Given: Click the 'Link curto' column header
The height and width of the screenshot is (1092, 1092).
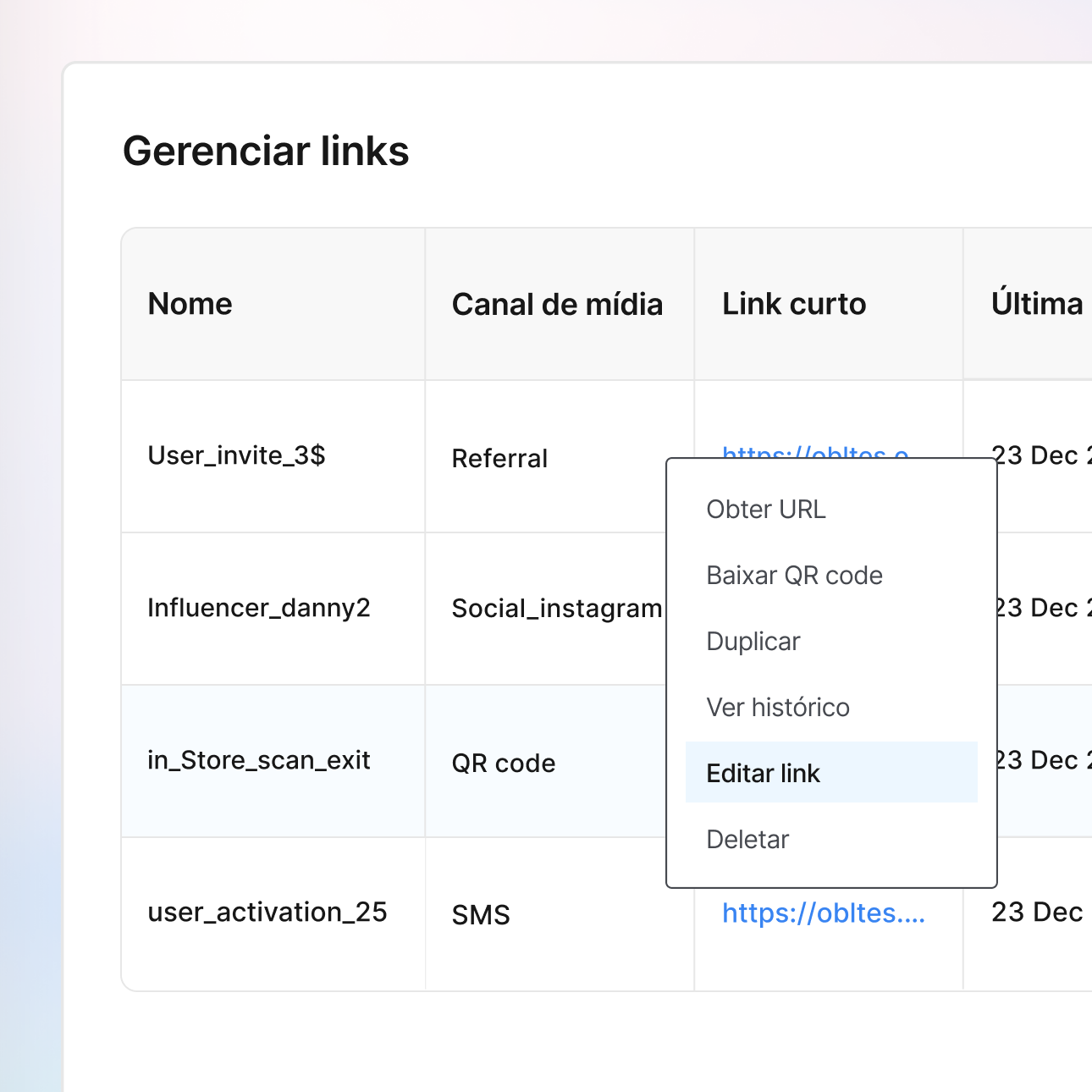Looking at the screenshot, I should [793, 304].
